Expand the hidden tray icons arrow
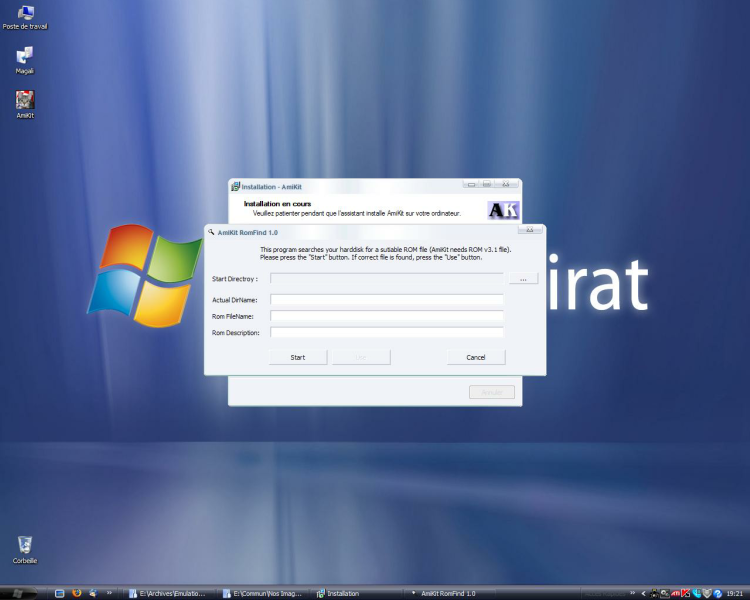The width and height of the screenshot is (750, 600). 644,593
